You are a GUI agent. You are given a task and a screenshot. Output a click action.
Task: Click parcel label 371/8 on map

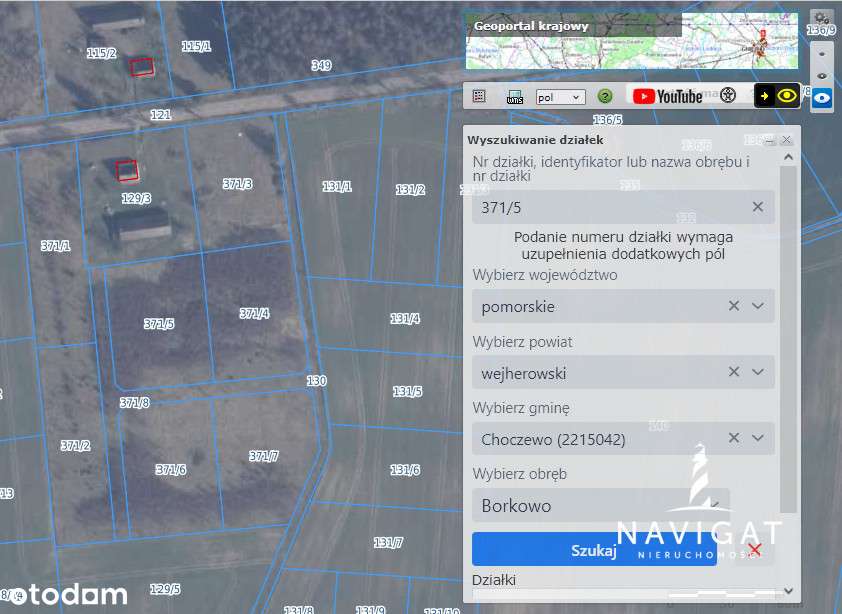135,402
